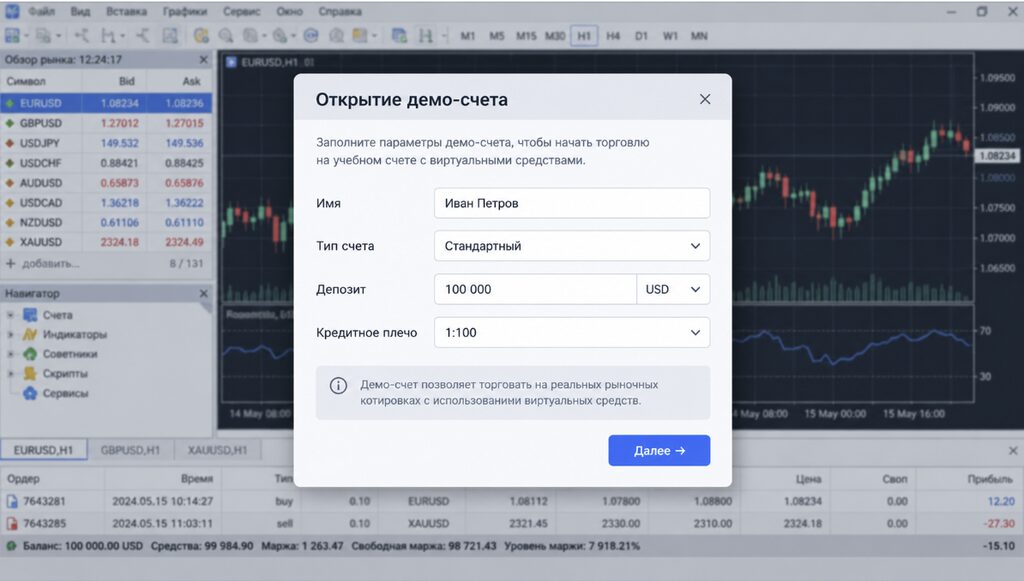1024x581 pixels.
Task: Select the M5 timeframe
Action: tap(497, 36)
